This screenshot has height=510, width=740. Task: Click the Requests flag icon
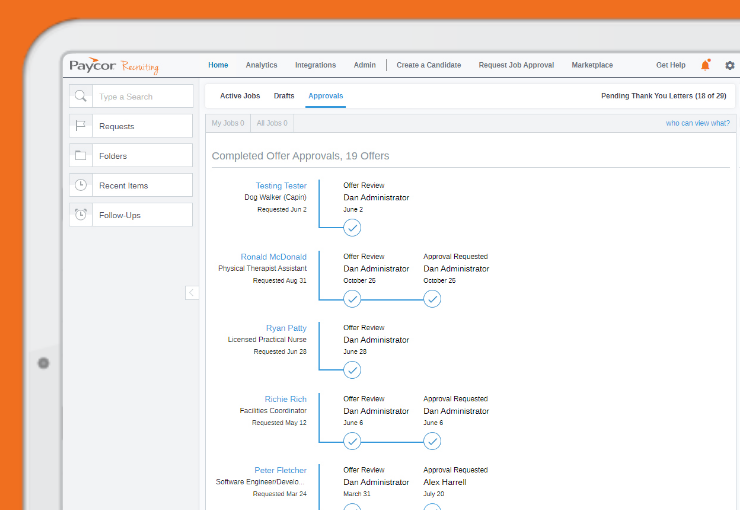click(81, 126)
